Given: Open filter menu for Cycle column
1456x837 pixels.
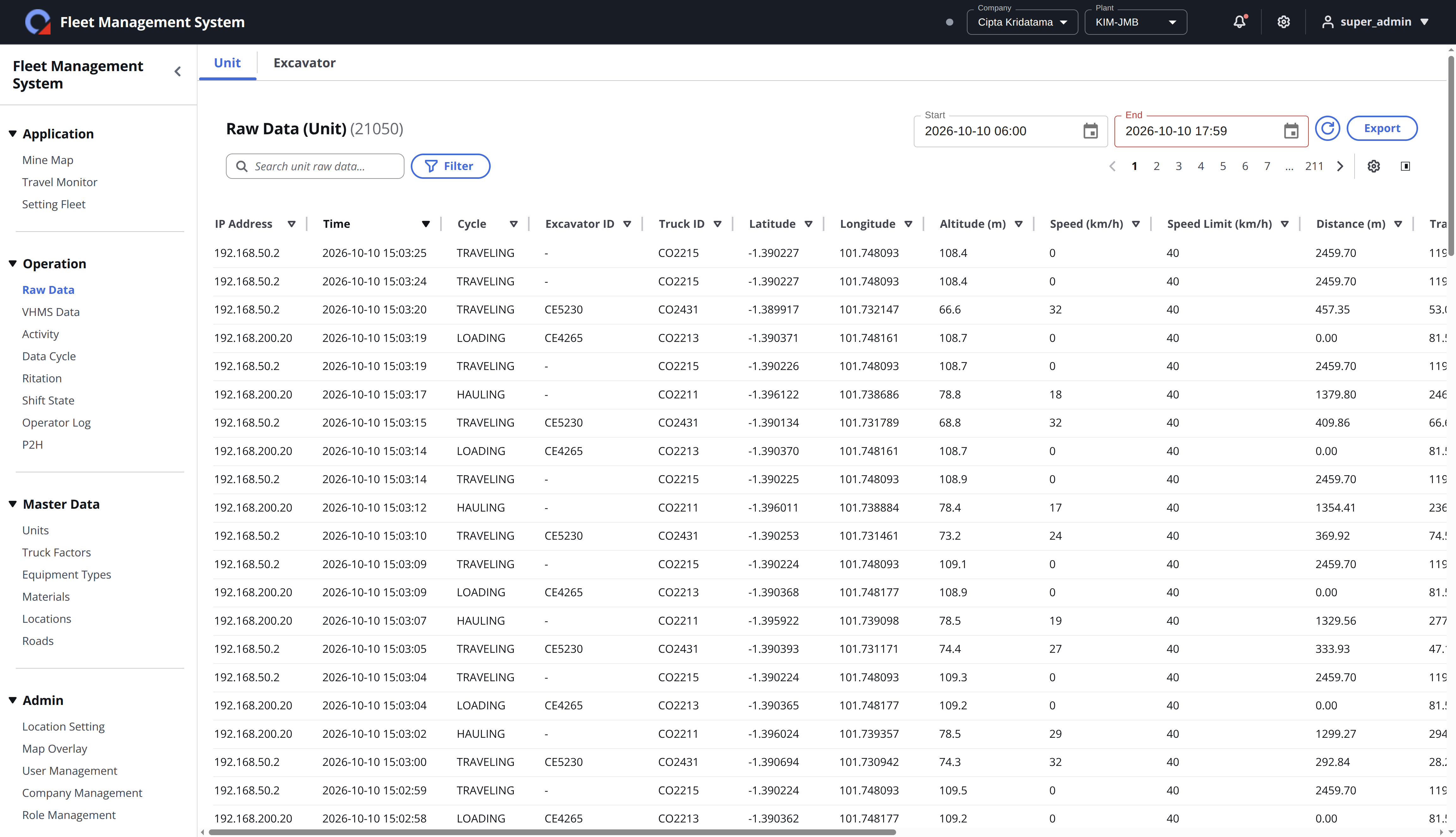Looking at the screenshot, I should (x=514, y=224).
